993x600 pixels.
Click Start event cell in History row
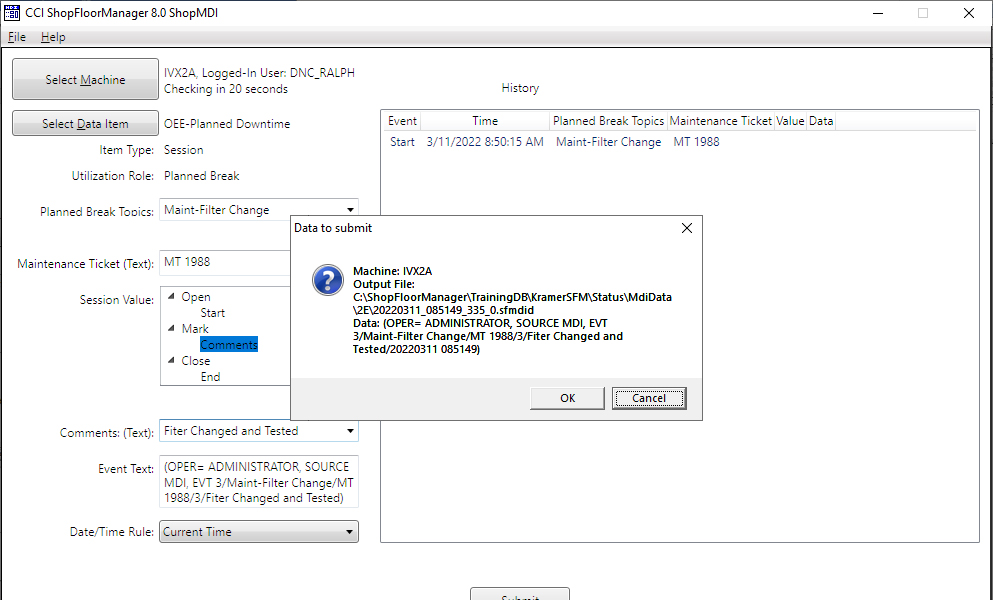(402, 142)
